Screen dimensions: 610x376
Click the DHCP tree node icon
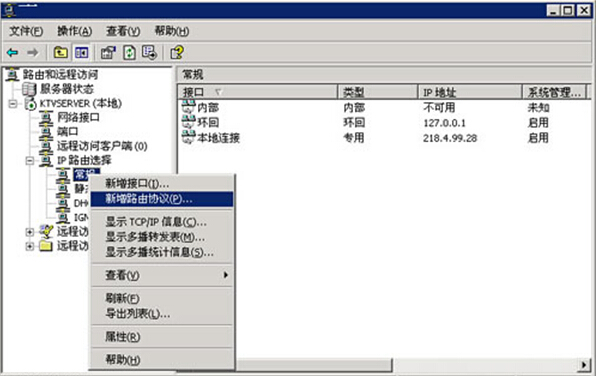coord(63,203)
